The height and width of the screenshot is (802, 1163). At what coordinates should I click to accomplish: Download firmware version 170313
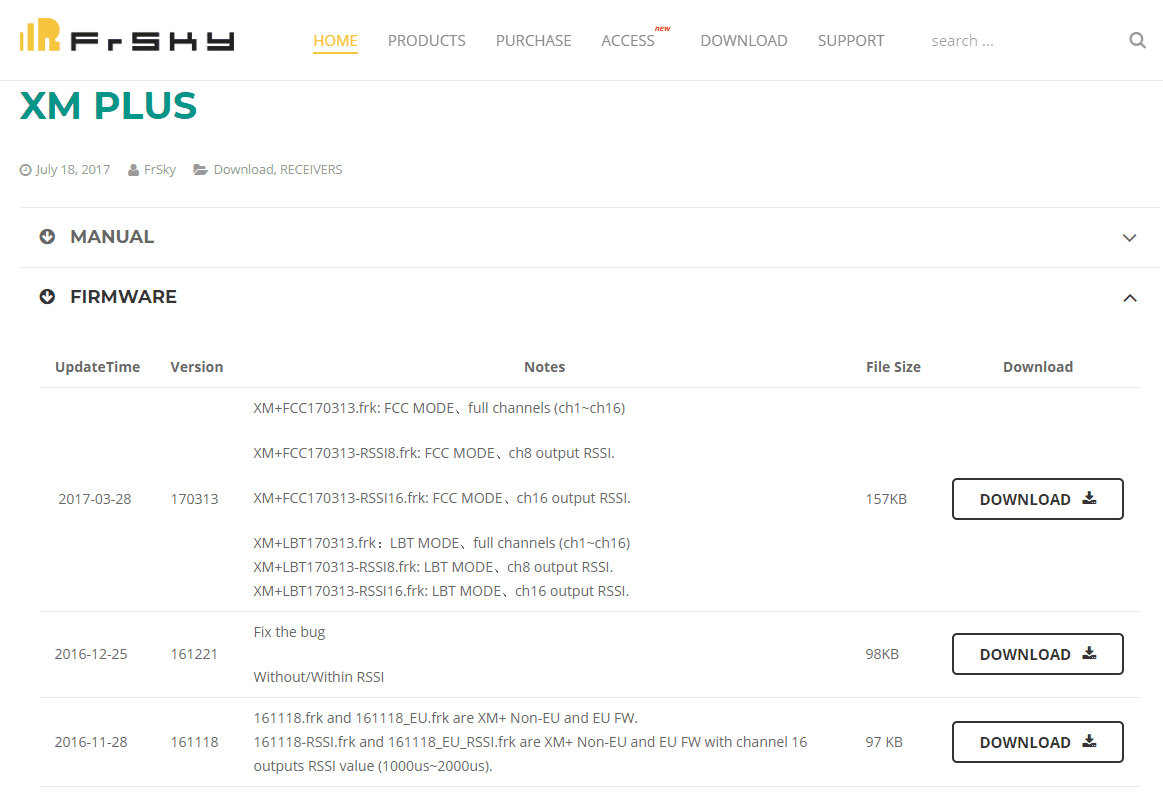pos(1038,499)
